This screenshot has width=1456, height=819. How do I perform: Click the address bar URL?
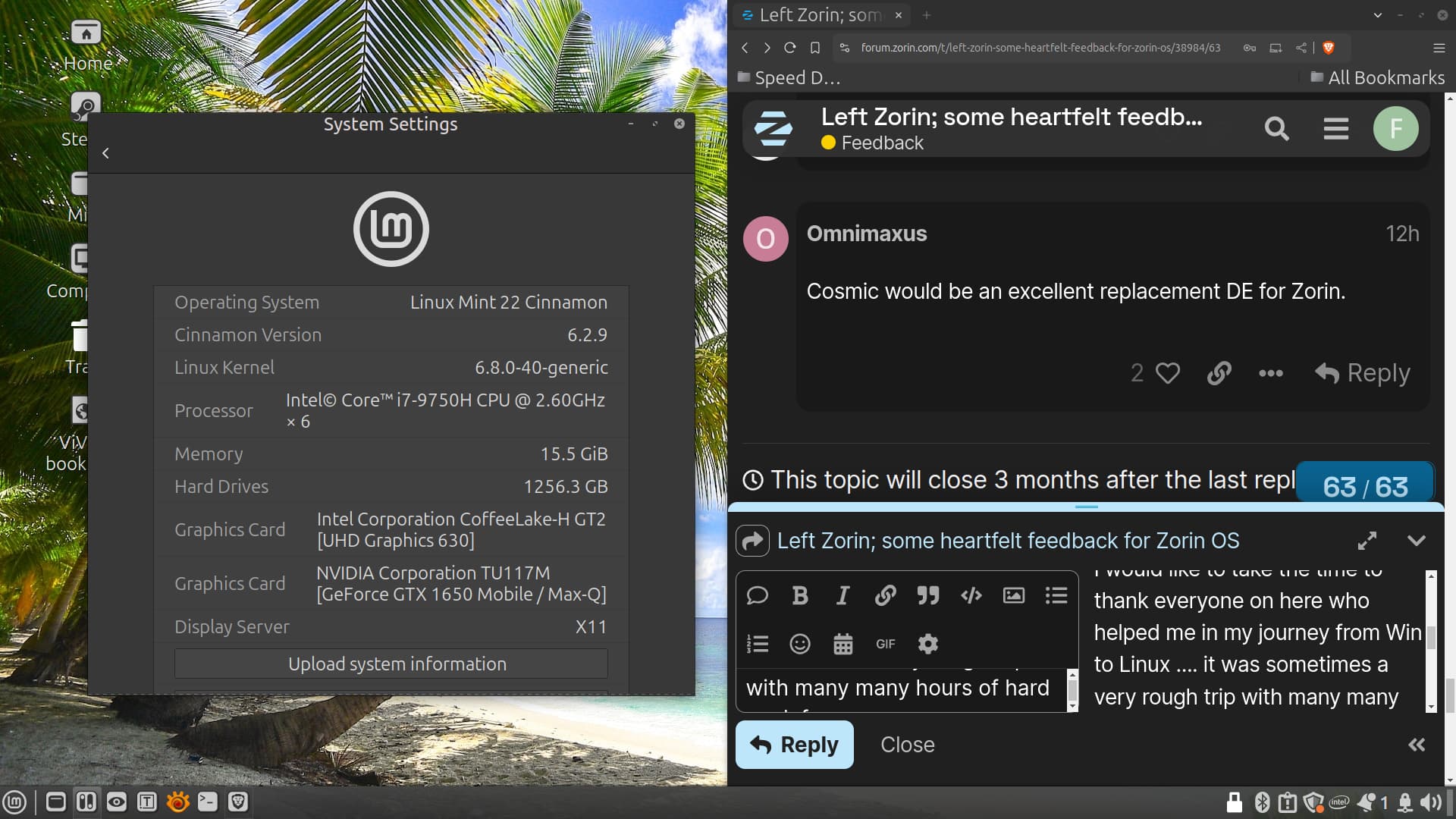1040,48
